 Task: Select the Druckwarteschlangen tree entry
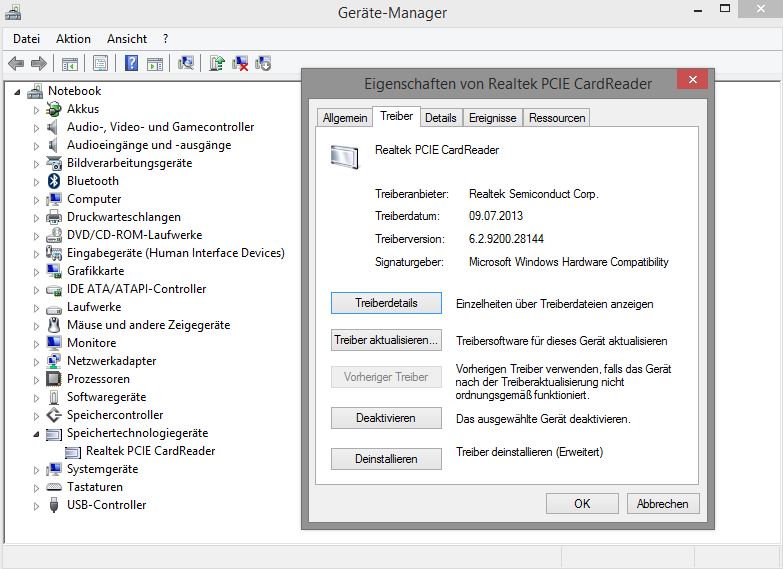124,217
